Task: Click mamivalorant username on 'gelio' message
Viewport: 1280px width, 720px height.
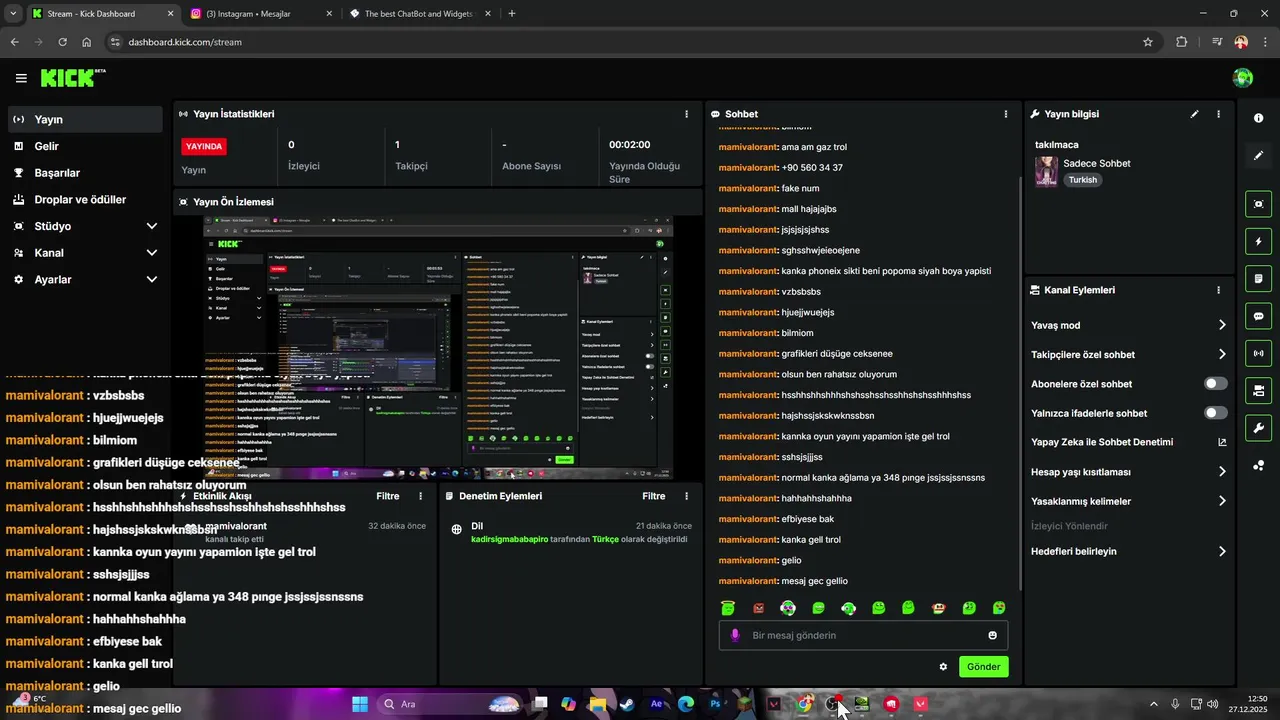Action: 748,560
